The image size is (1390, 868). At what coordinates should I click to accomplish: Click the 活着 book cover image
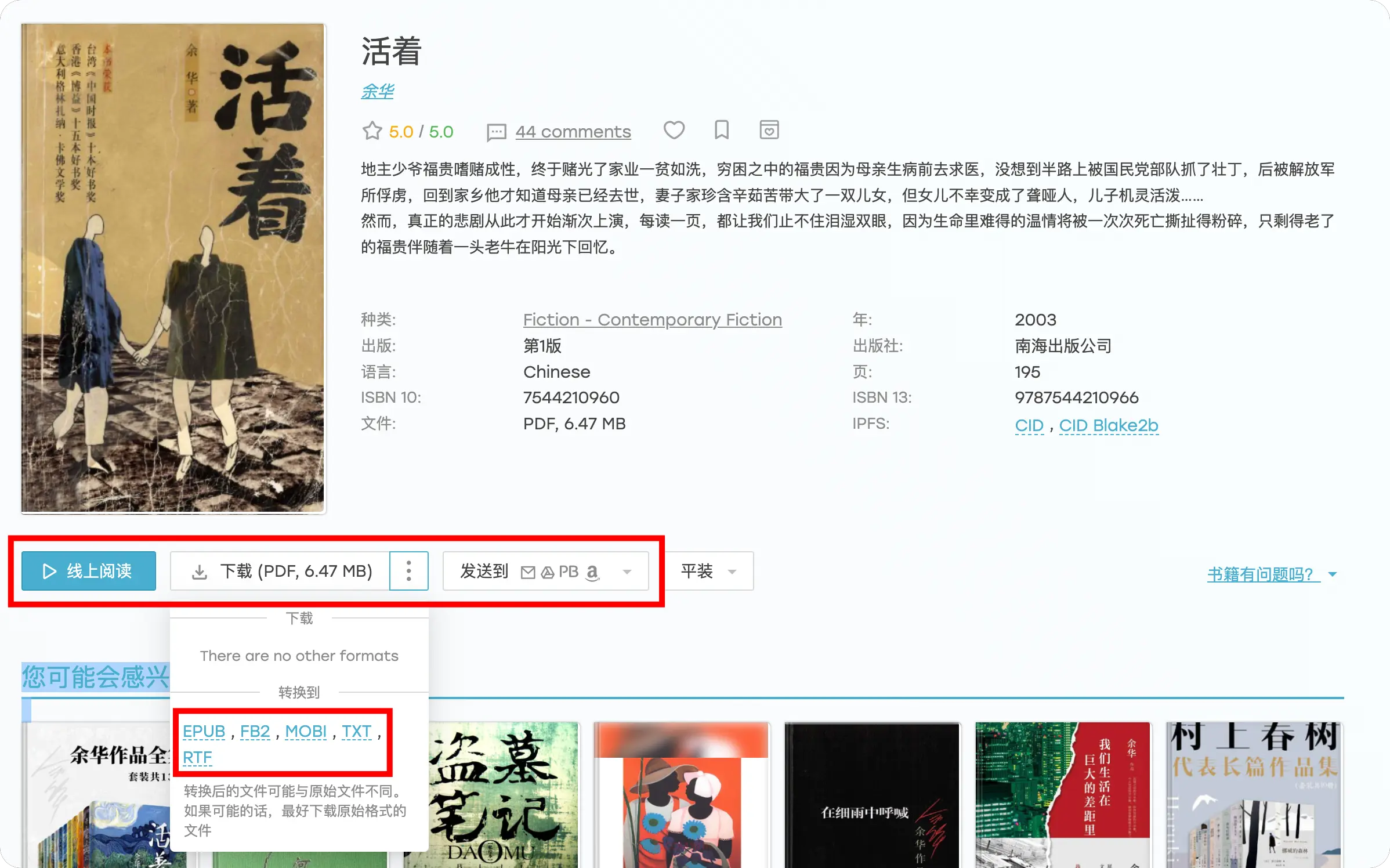coord(173,268)
